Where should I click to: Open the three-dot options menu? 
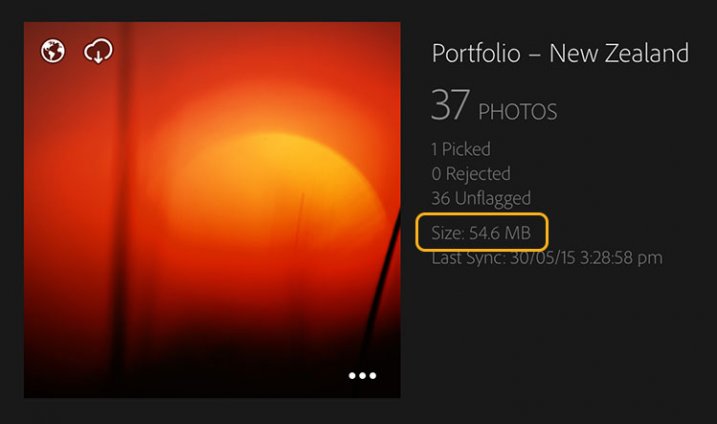click(362, 376)
